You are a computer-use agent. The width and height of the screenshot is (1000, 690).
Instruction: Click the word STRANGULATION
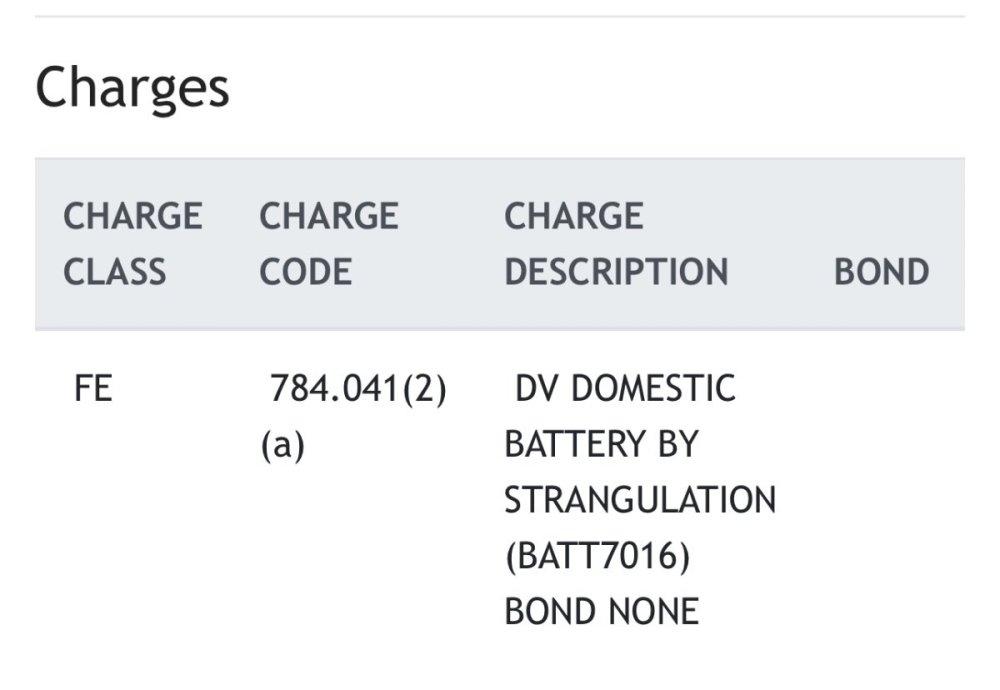640,500
